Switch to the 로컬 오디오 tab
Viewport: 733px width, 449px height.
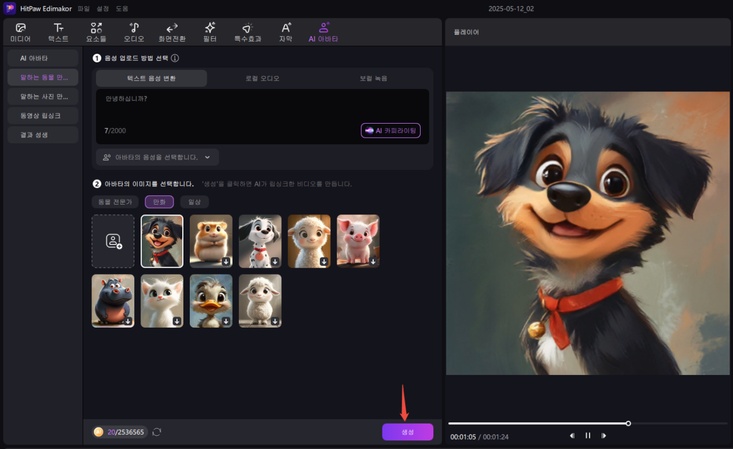(x=264, y=77)
